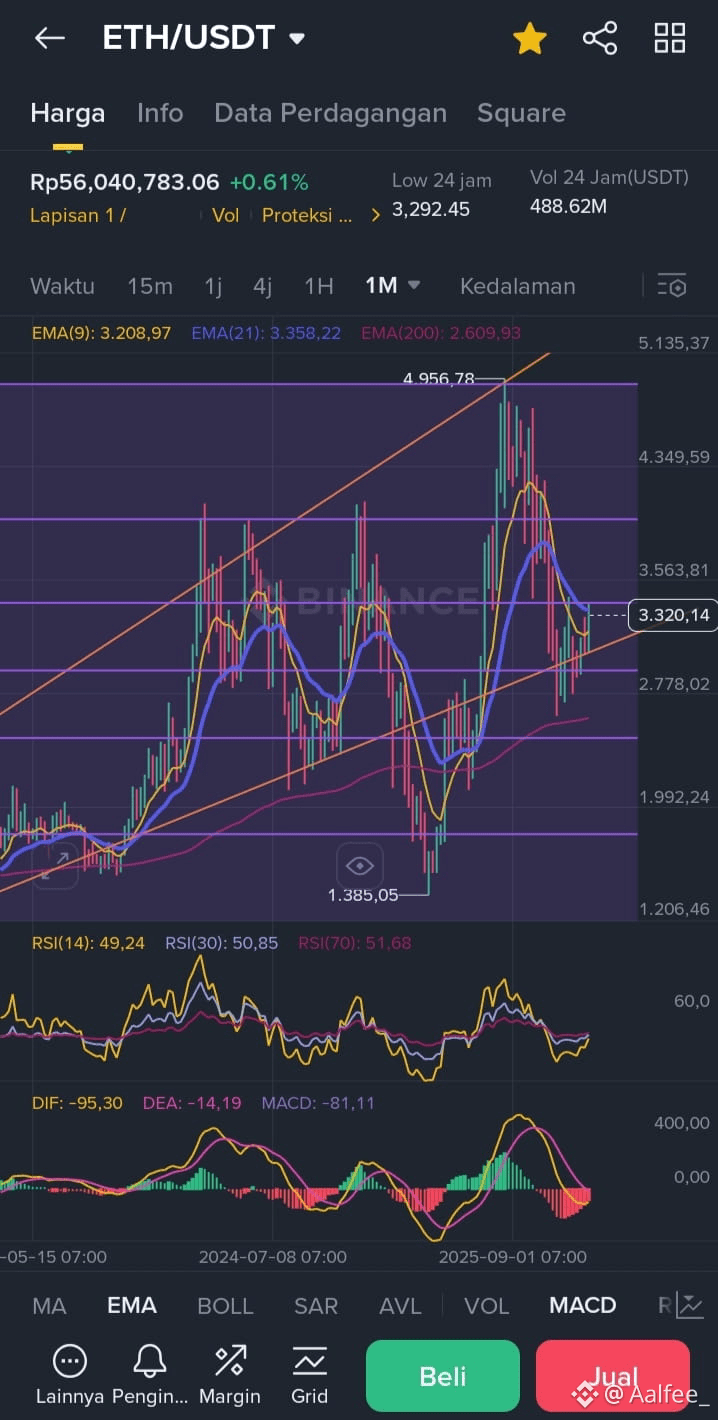The image size is (718, 1420).
Task: Open the Square tab
Action: [x=521, y=113]
